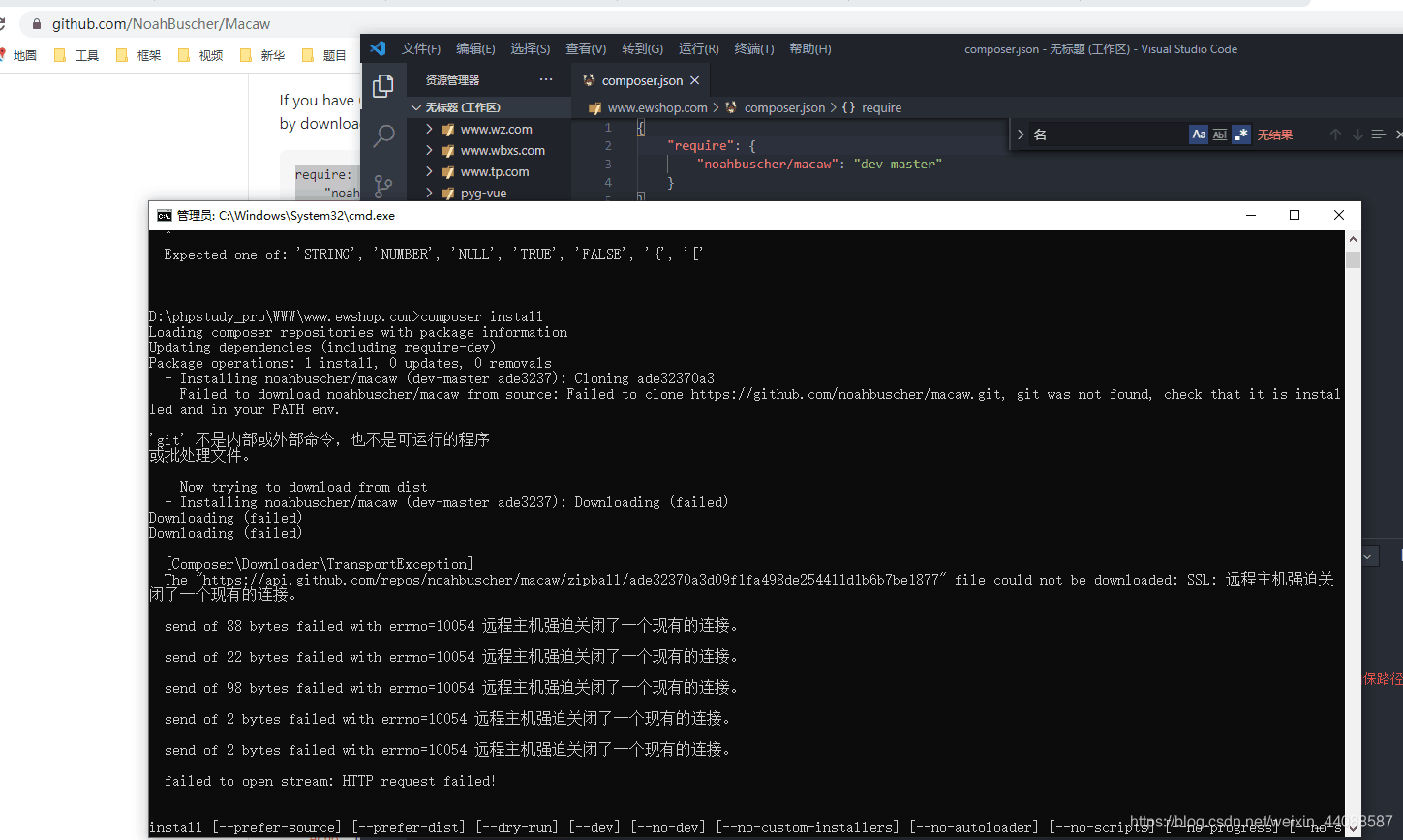The width and height of the screenshot is (1403, 840).
Task: Open the 帮助(H) menu
Action: (810, 48)
